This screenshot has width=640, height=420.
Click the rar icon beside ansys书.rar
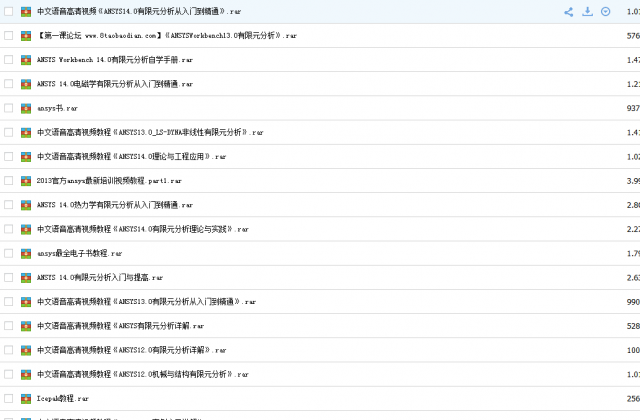tap(26, 109)
